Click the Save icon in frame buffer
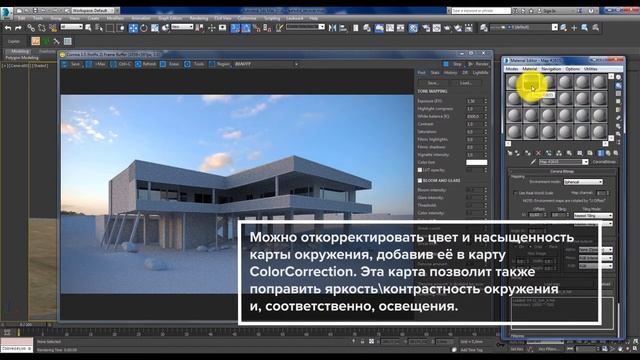The height and width of the screenshot is (360, 640). [64, 64]
